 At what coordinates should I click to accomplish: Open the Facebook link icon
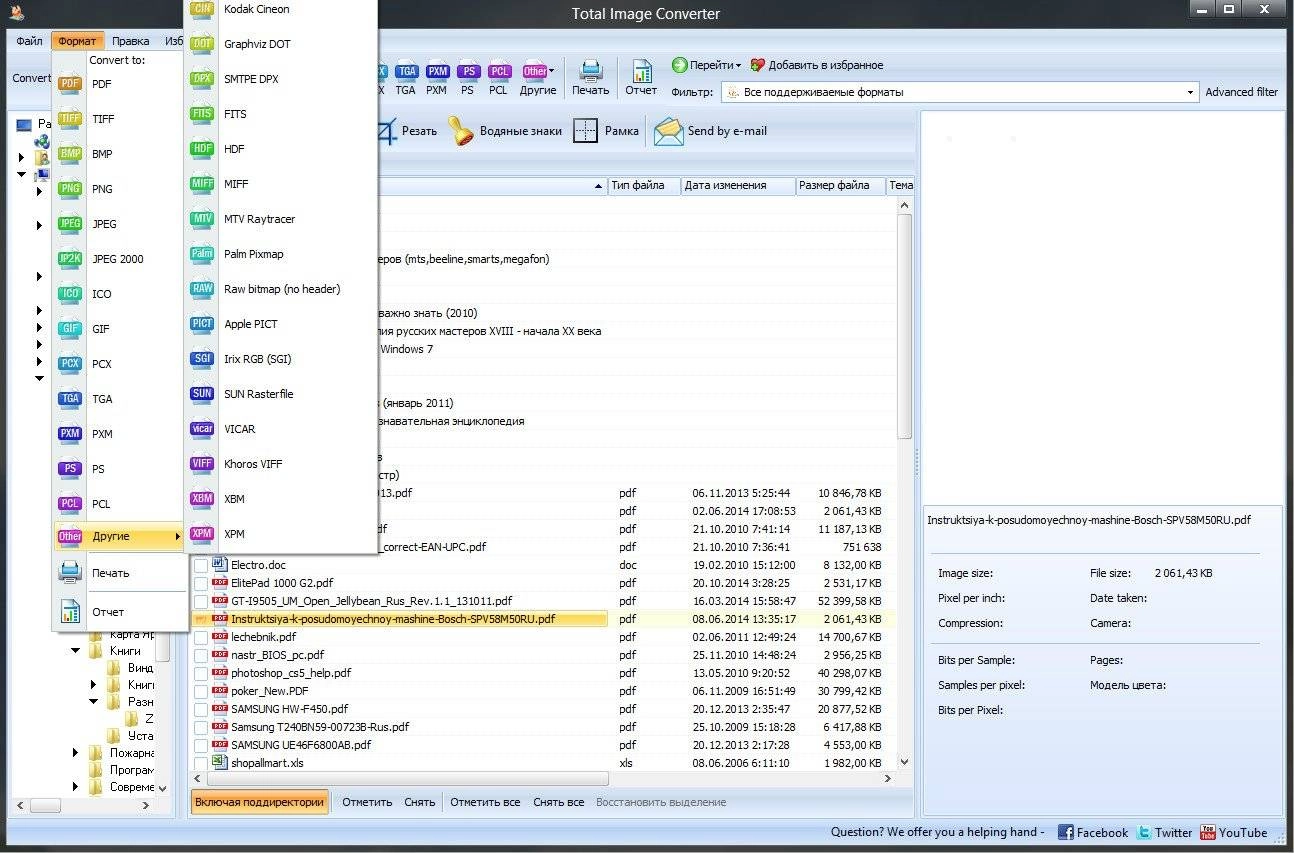[x=1066, y=832]
